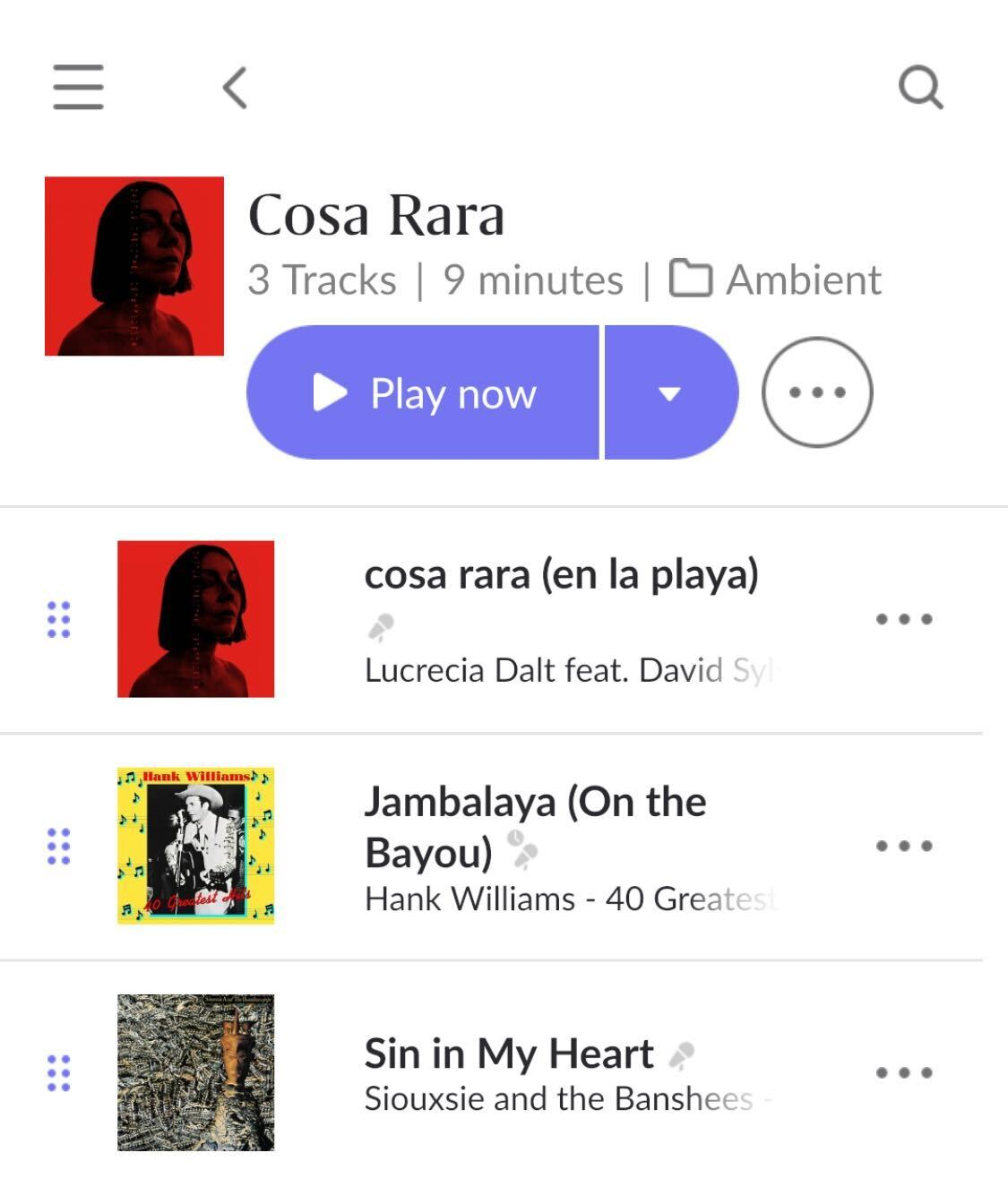Click microphone icon beside Sin in My Heart
The width and height of the screenshot is (1008, 1187).
(681, 1056)
